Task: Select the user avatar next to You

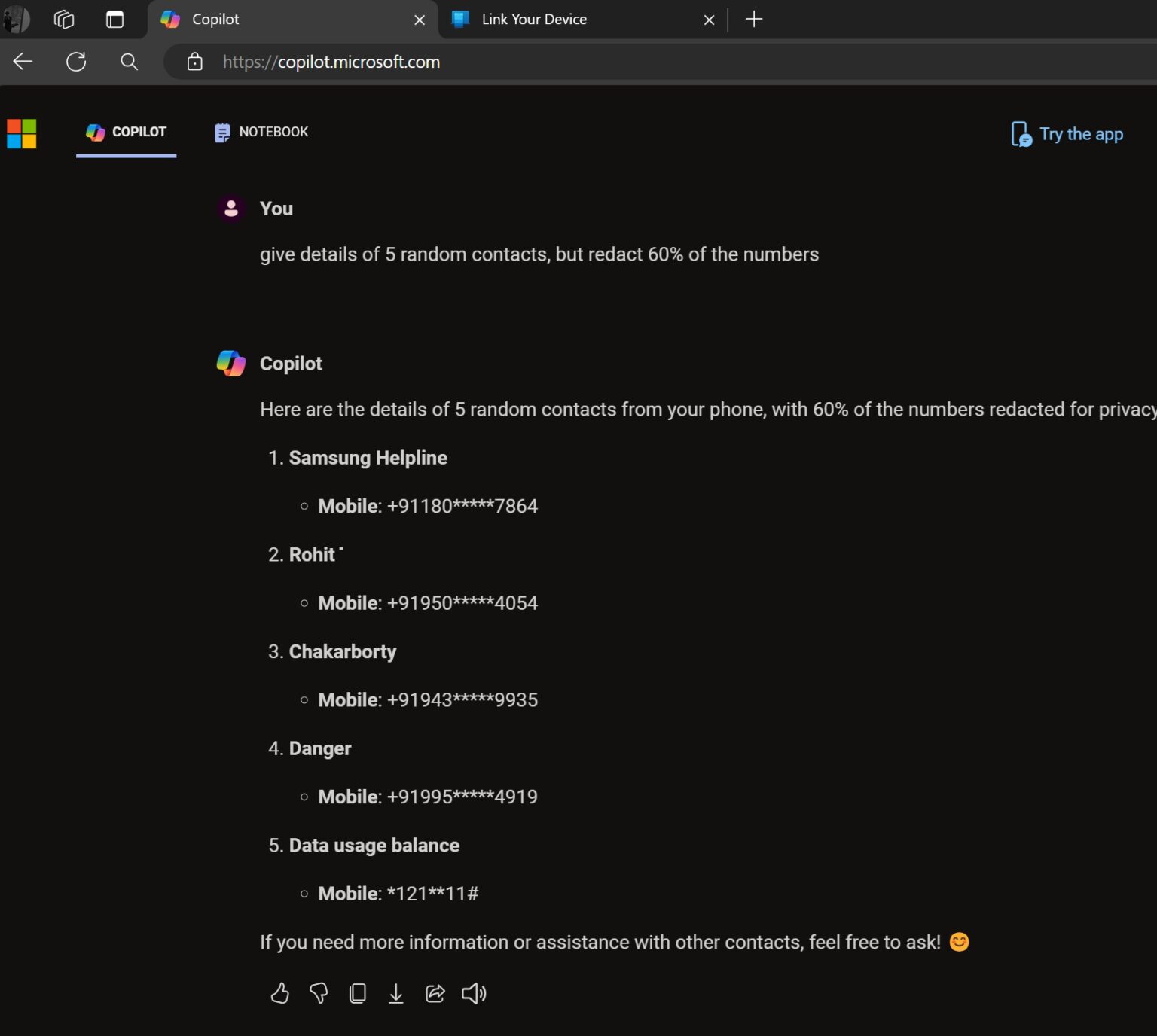Action: point(231,209)
